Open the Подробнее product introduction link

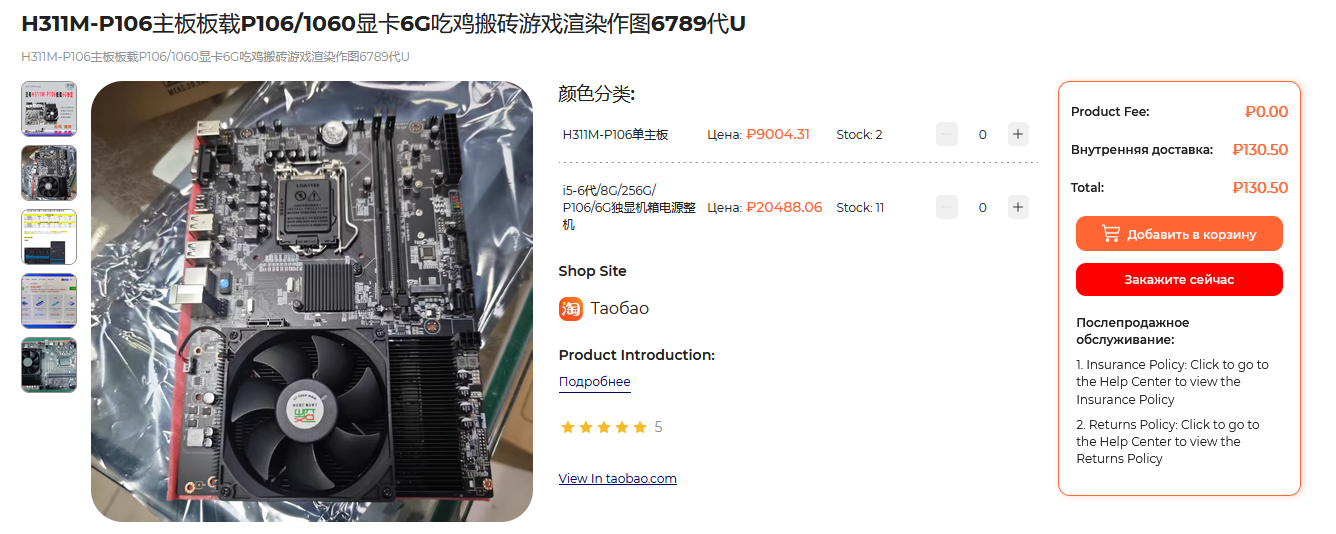(x=595, y=382)
